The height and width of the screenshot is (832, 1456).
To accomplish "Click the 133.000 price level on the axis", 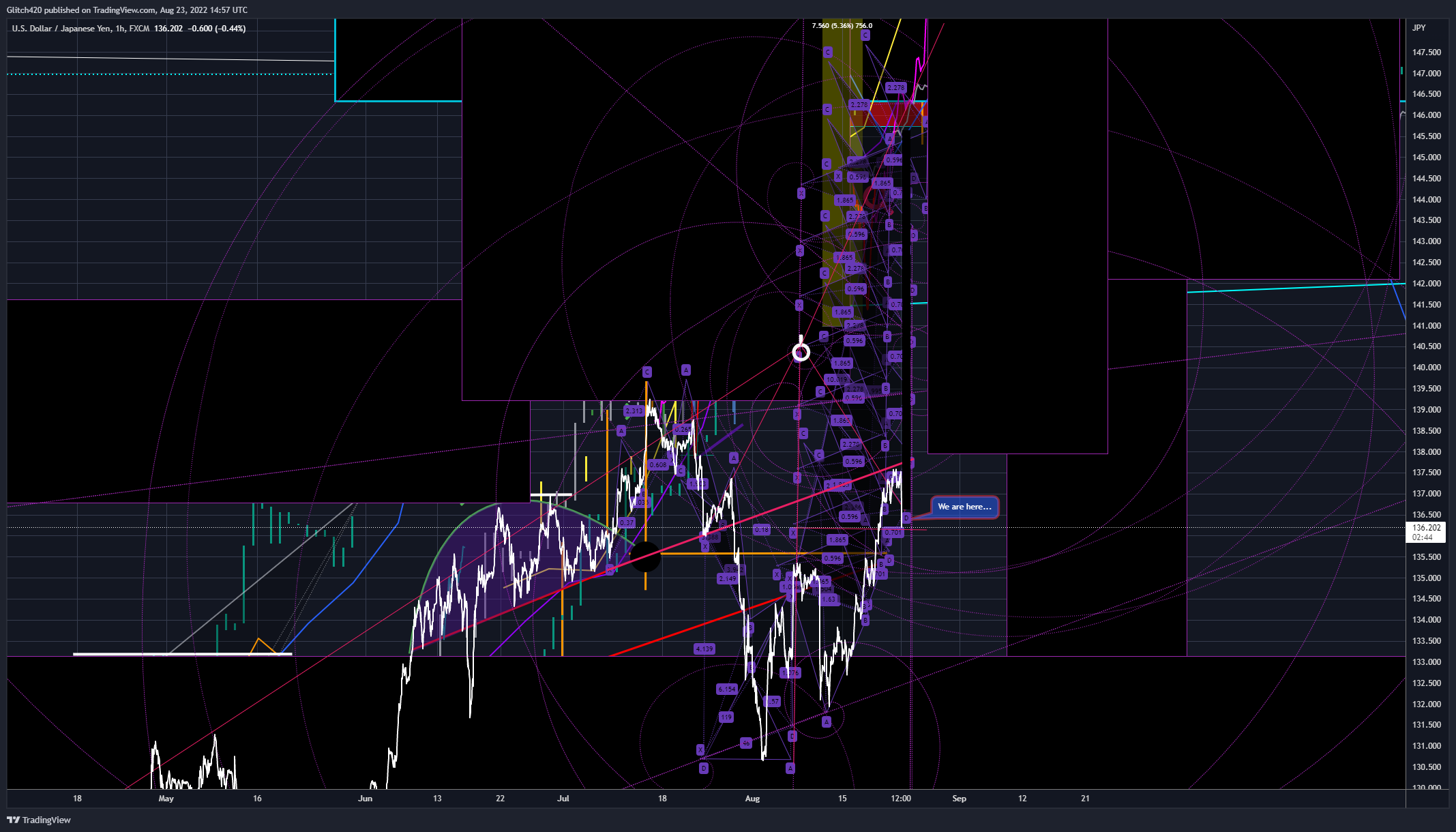I will click(x=1427, y=662).
